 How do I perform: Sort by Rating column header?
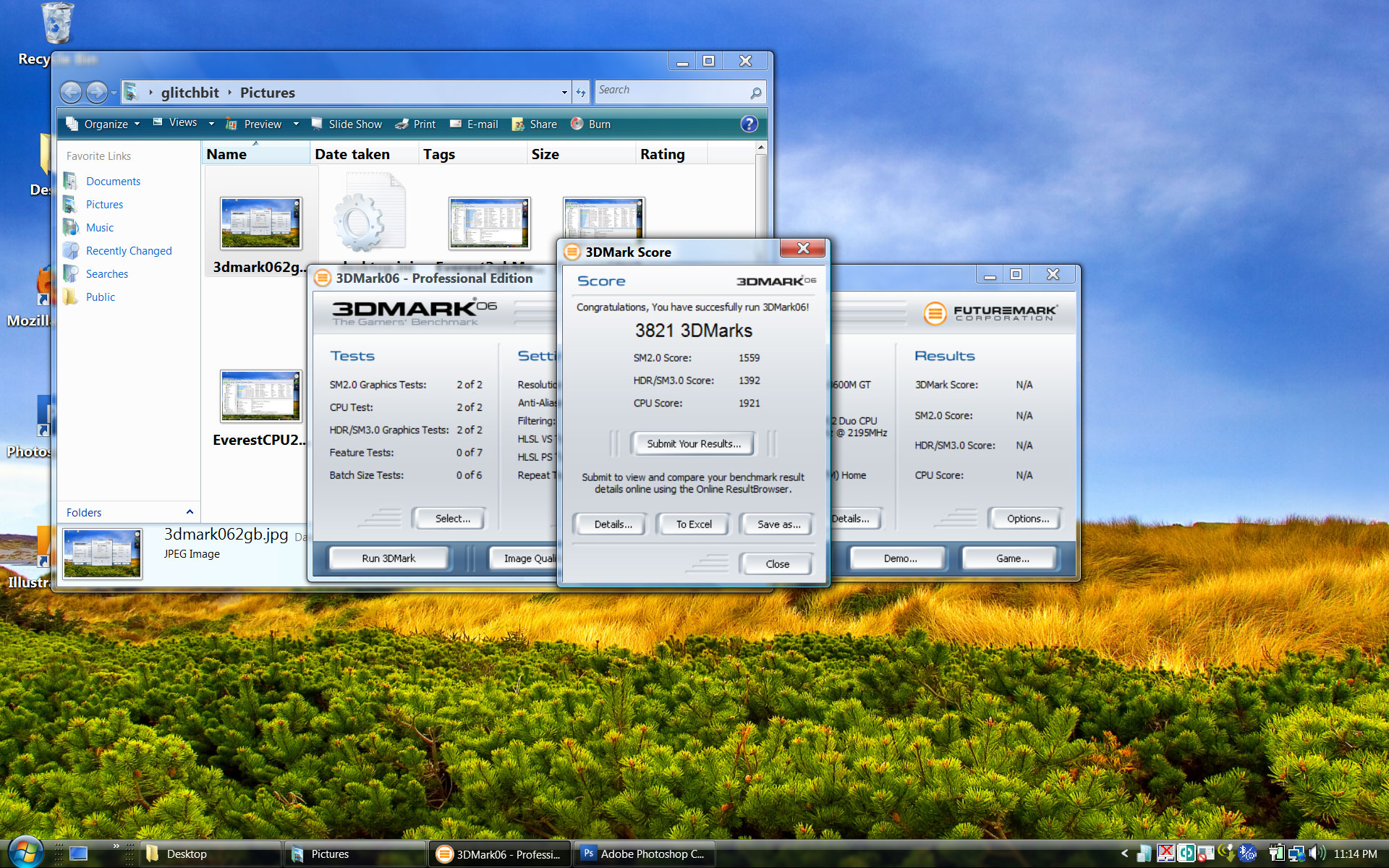coord(671,154)
